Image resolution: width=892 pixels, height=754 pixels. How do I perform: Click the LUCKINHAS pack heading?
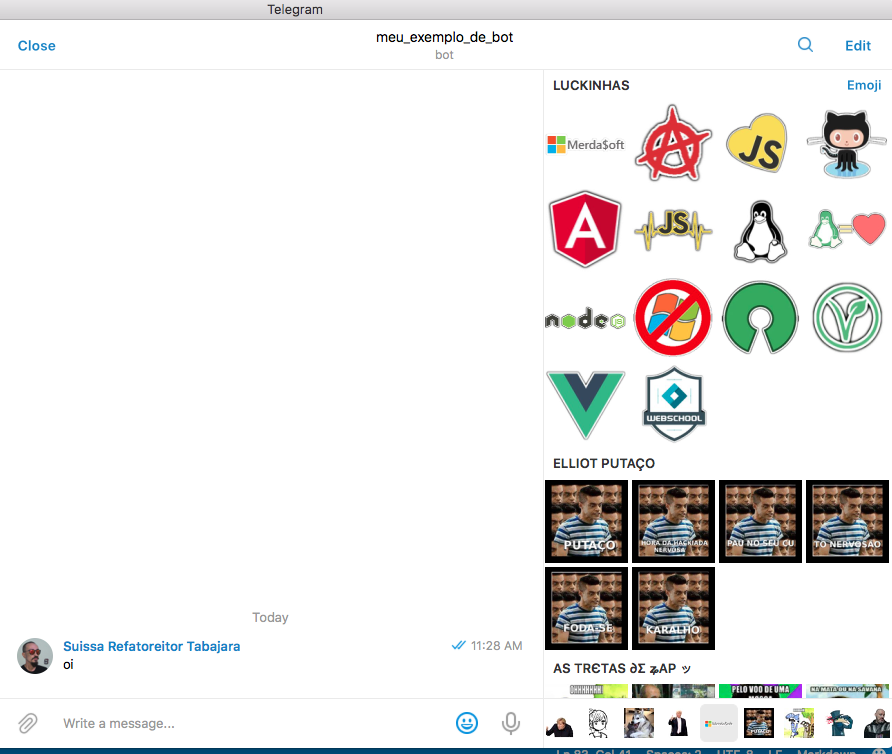coord(591,85)
